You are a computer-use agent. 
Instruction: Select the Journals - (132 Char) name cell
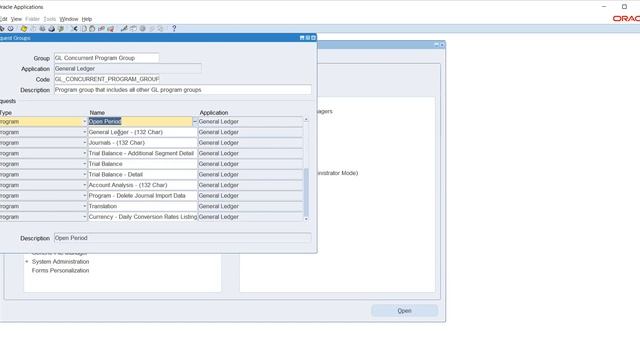142,143
